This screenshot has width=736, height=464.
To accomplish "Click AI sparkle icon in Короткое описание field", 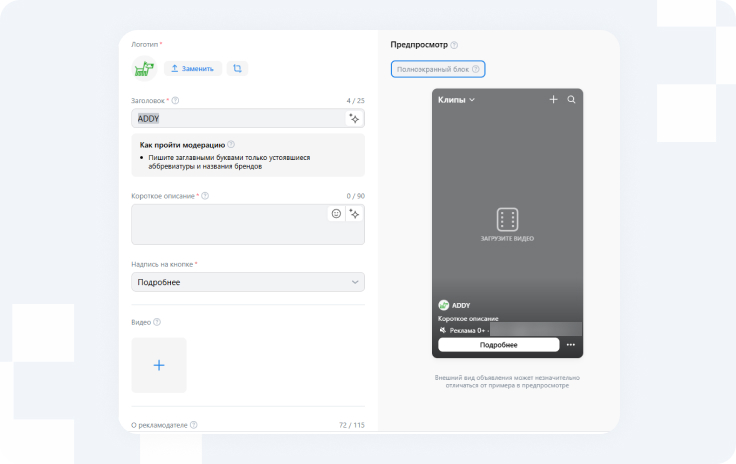I will (x=354, y=214).
